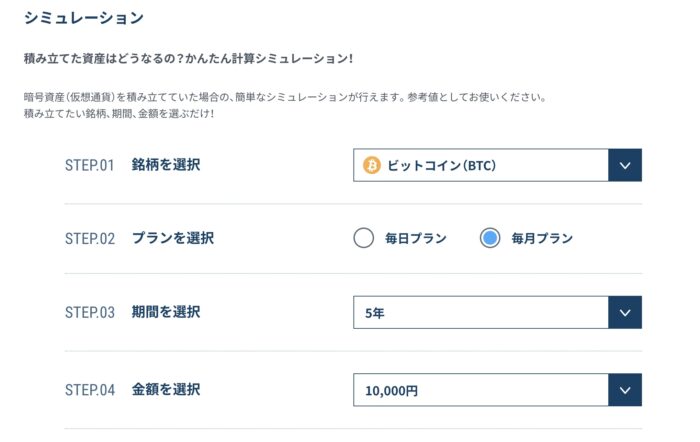Image resolution: width=700 pixels, height=442 pixels.
Task: Click the 期間を選択 label
Action: tap(166, 312)
